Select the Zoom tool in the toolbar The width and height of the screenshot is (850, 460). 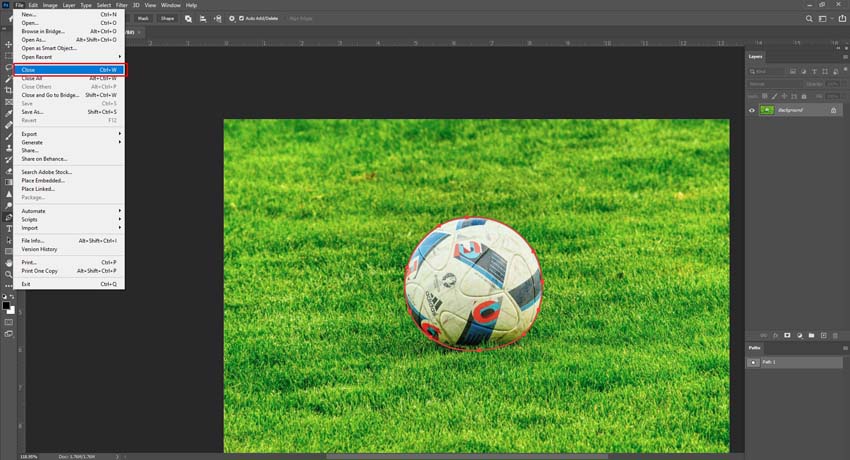(x=8, y=274)
